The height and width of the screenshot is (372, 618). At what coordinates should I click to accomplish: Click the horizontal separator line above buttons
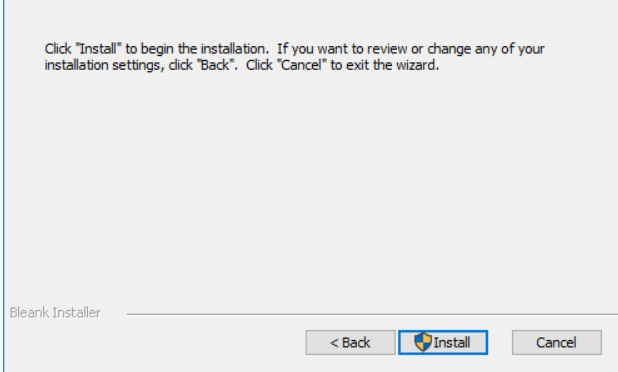[372, 314]
